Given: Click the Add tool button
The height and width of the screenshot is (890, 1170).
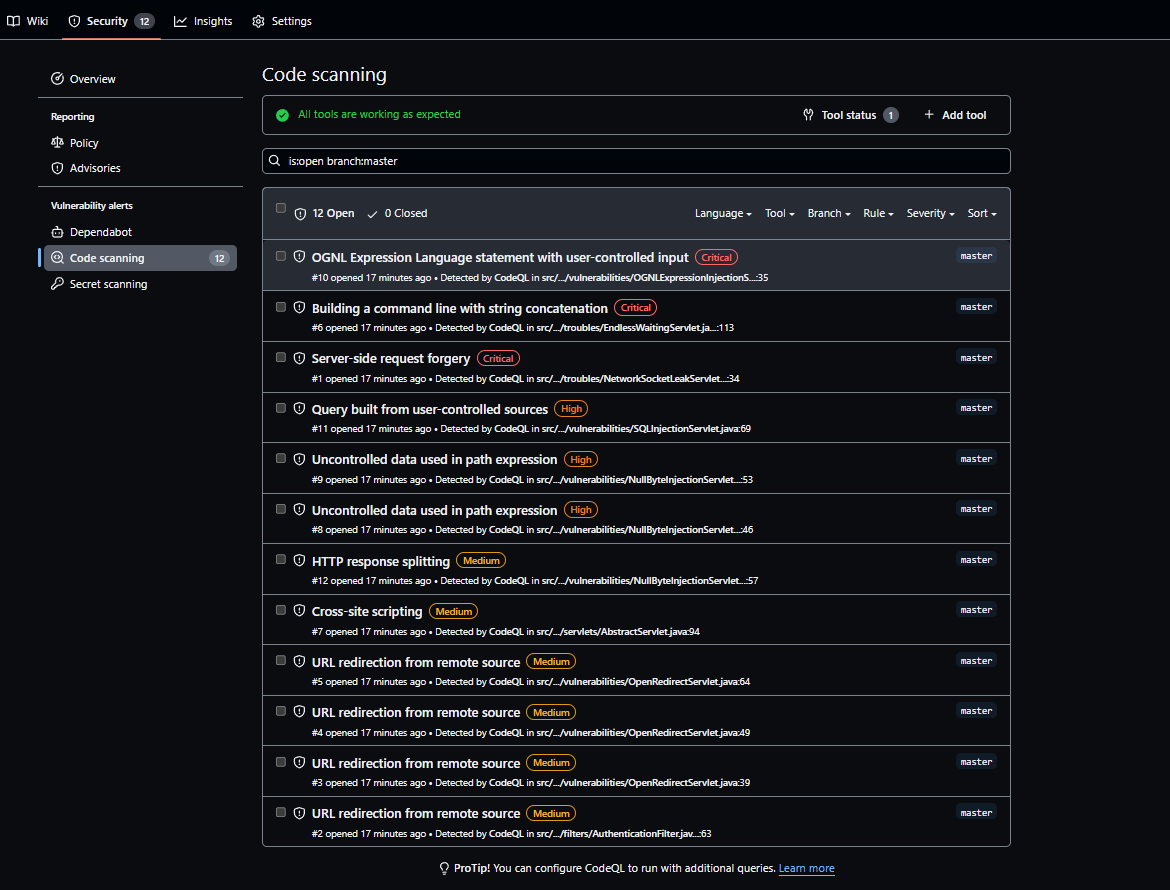Looking at the screenshot, I should tap(955, 115).
